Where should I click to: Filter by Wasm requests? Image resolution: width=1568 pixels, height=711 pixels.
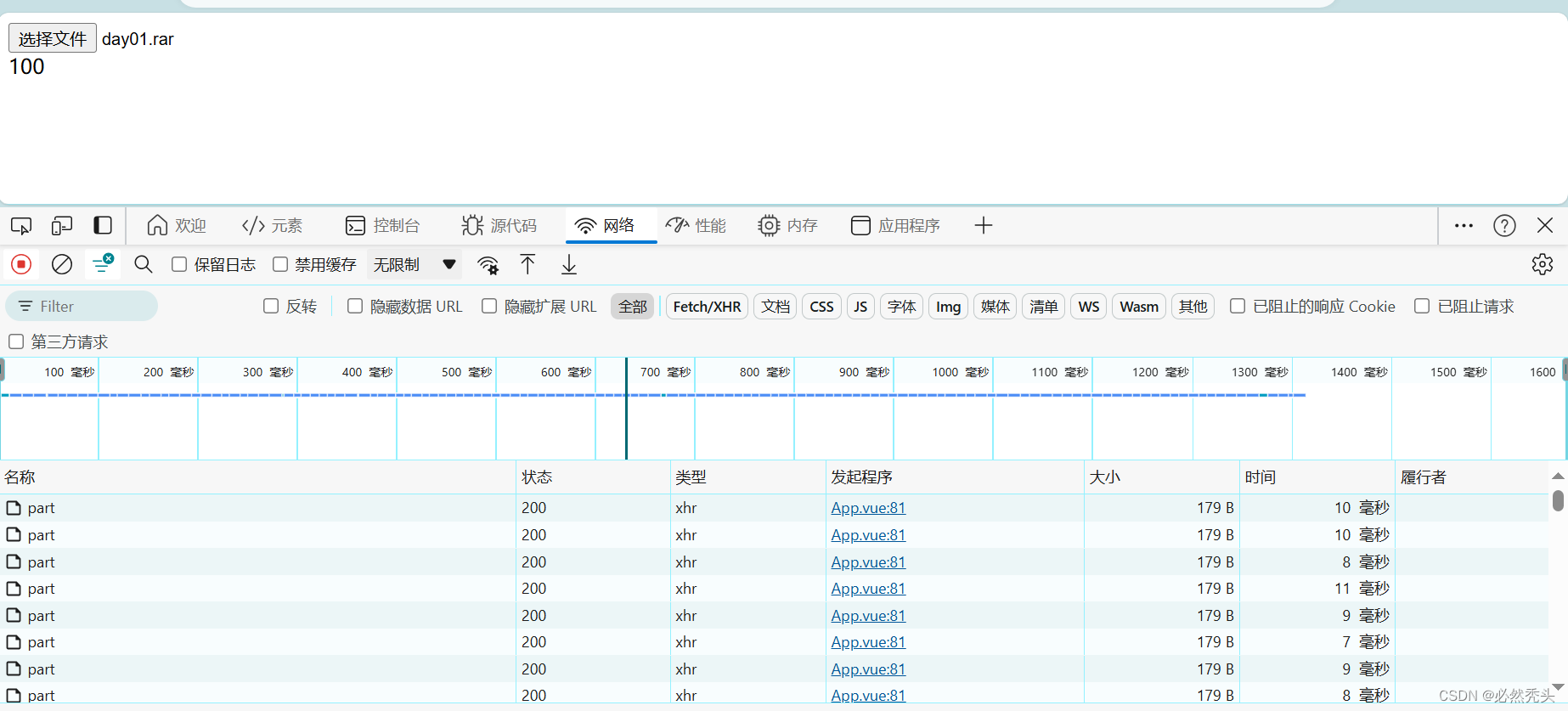[x=1139, y=306]
